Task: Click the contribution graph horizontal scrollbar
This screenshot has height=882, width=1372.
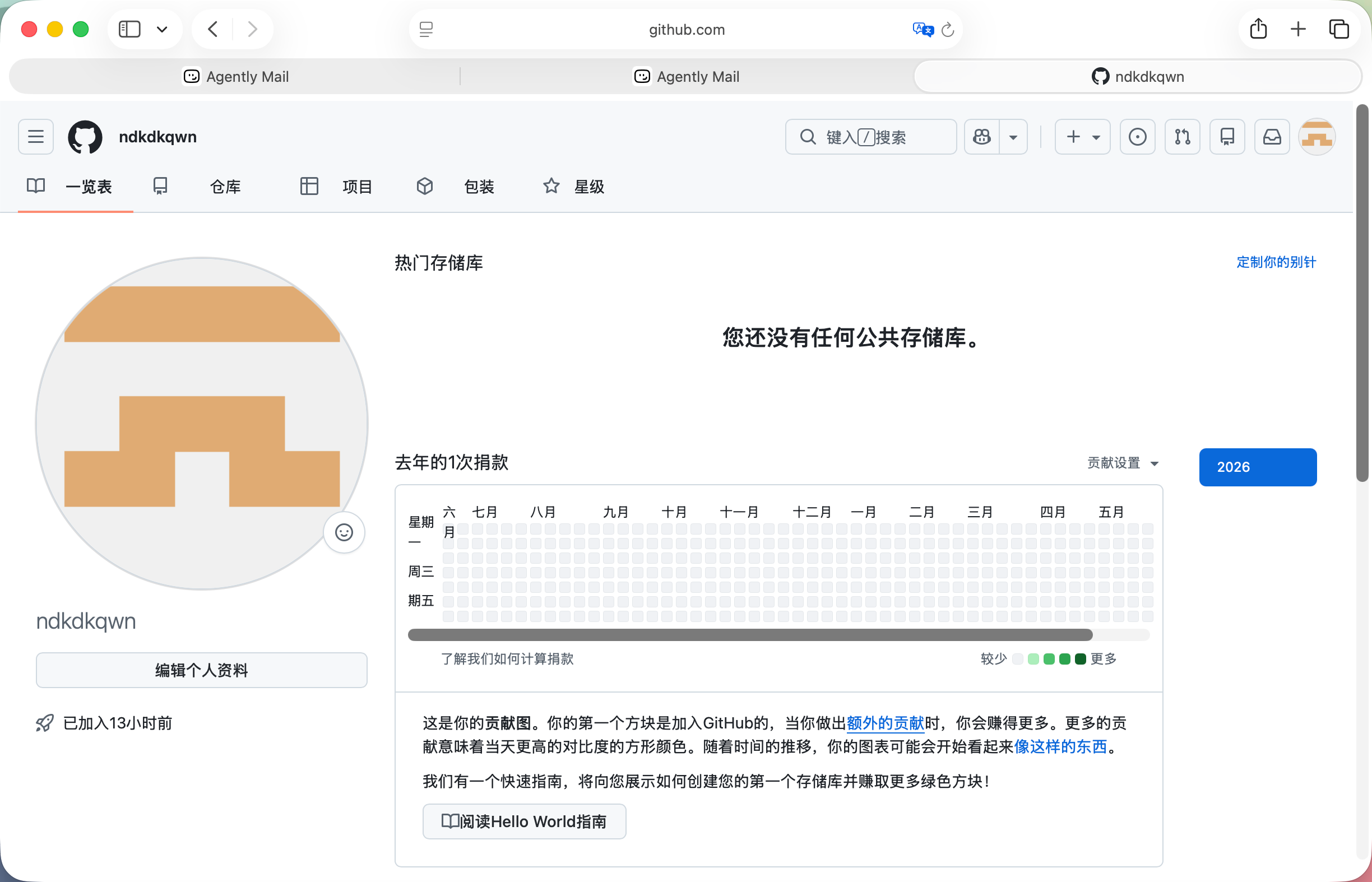Action: pyautogui.click(x=750, y=634)
